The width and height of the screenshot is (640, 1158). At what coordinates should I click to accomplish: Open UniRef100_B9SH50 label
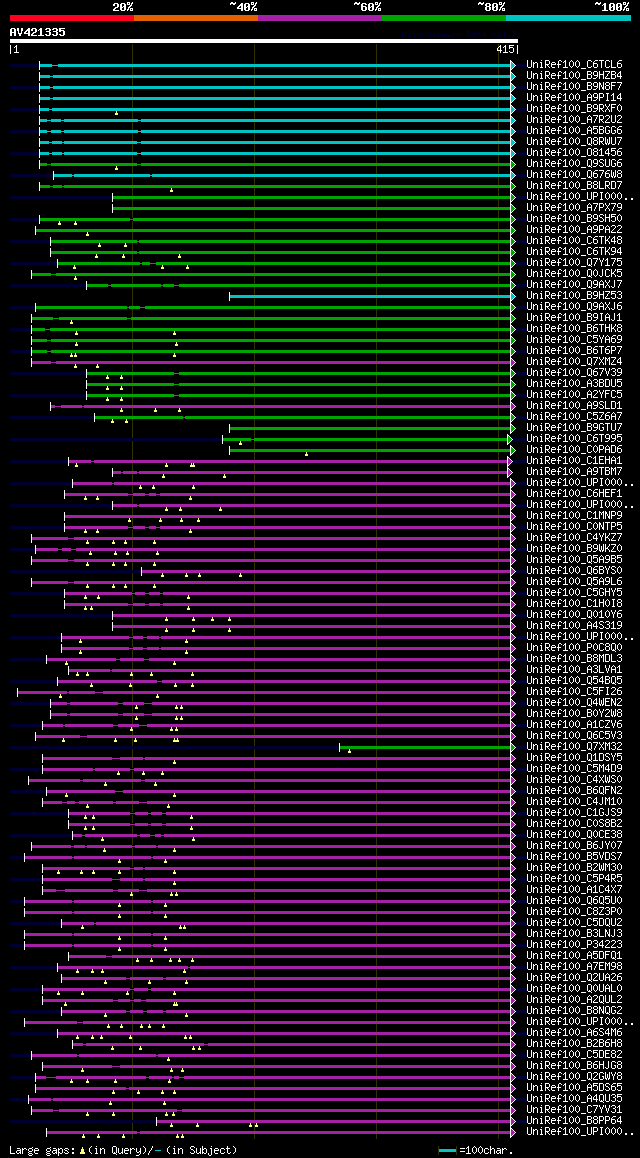(574, 219)
